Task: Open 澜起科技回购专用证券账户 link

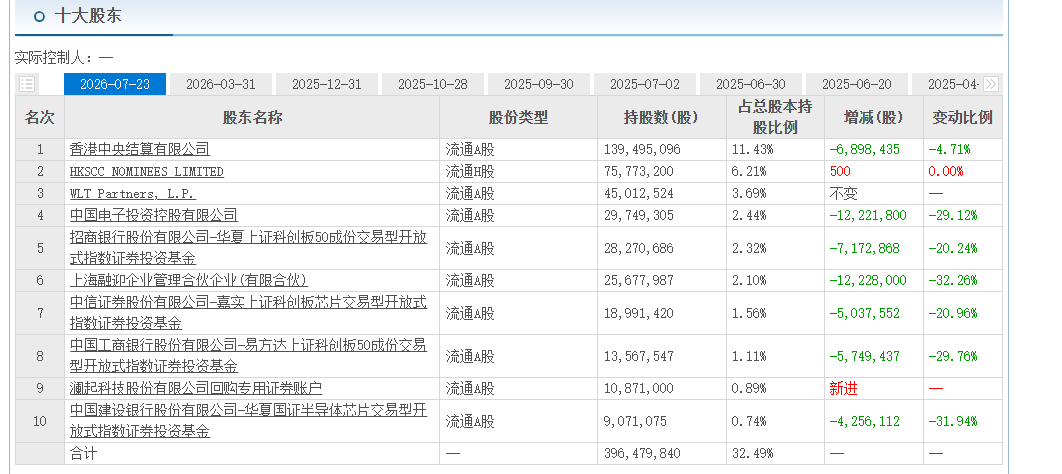Action: pos(196,389)
